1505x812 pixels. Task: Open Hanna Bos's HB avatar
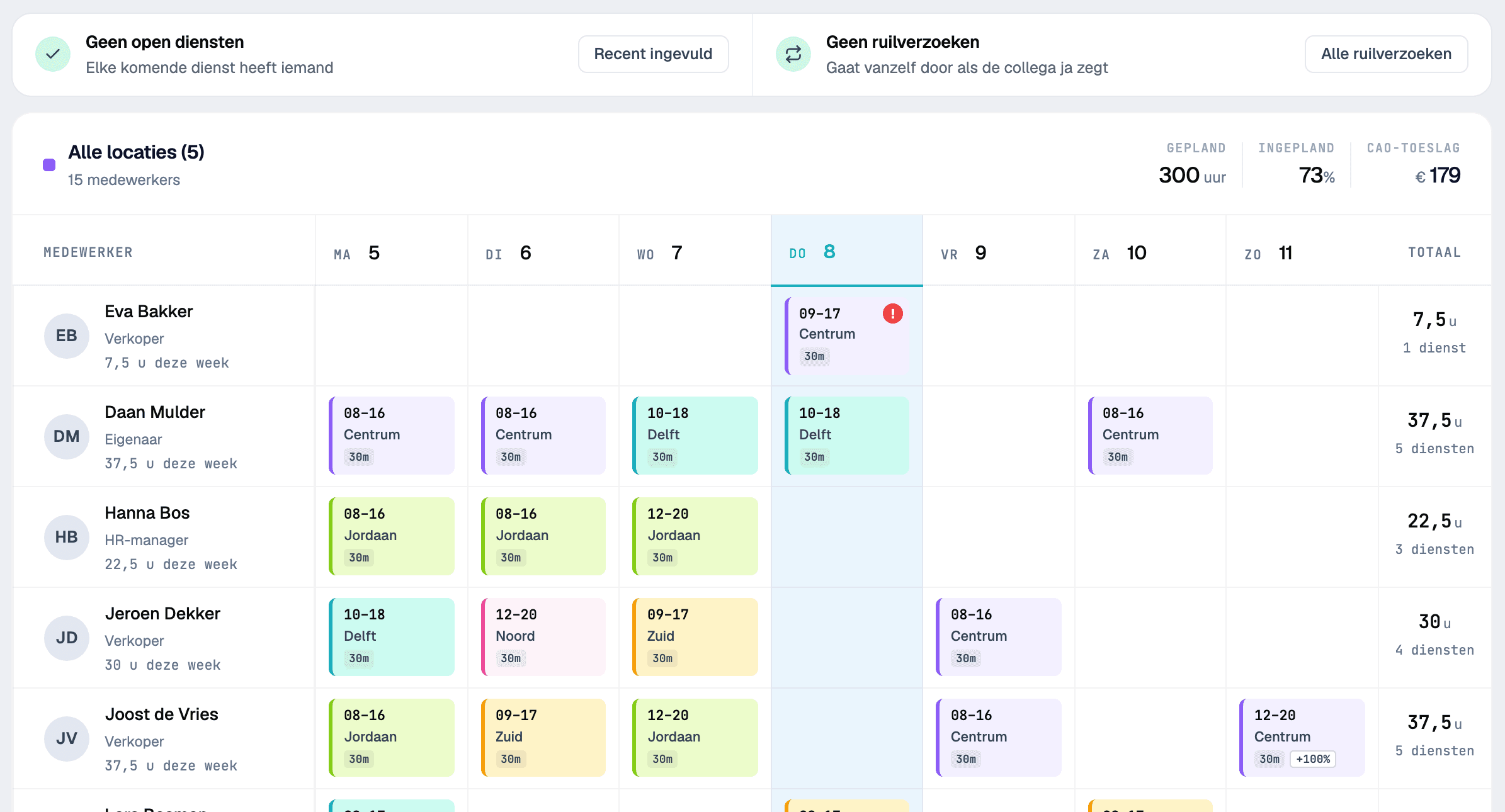point(67,538)
